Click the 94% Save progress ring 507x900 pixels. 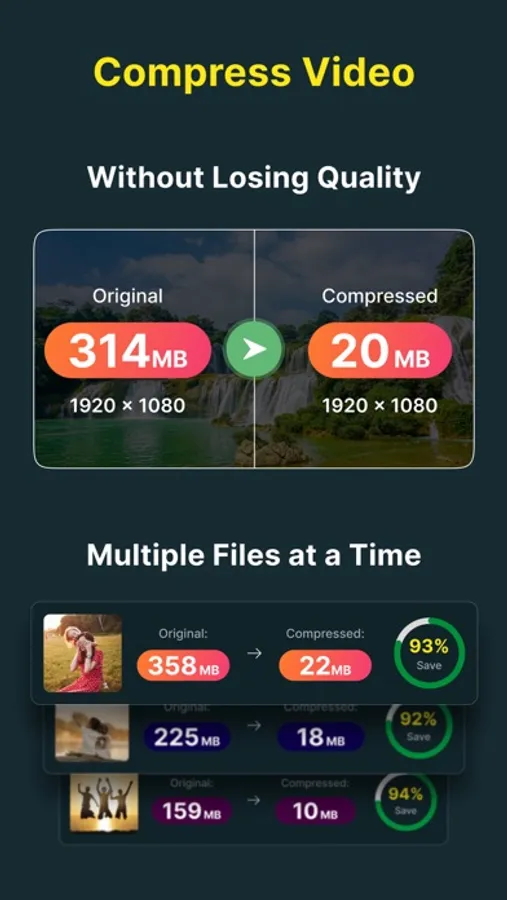pos(405,801)
